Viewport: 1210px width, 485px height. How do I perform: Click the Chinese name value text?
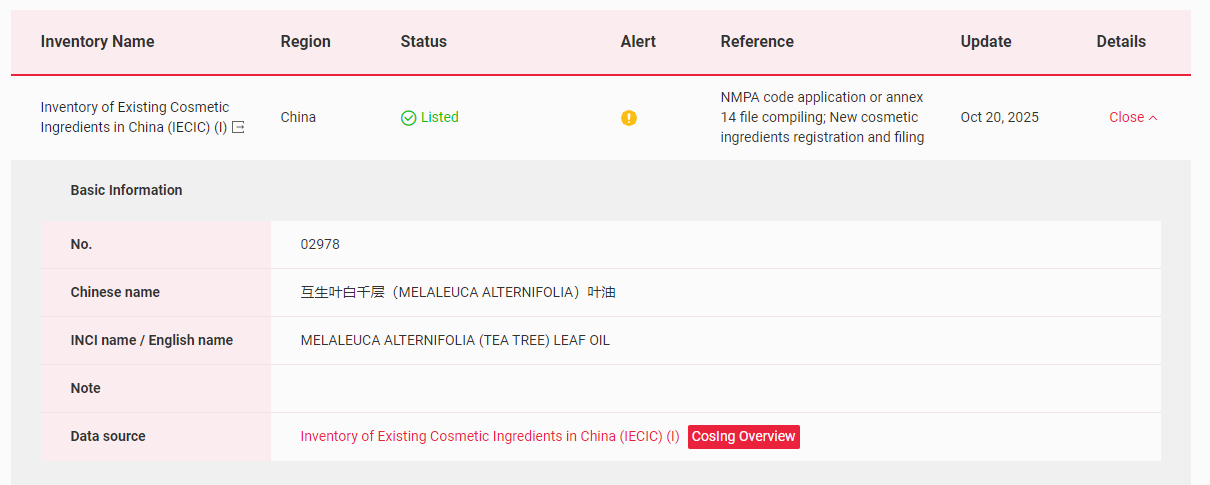click(458, 293)
